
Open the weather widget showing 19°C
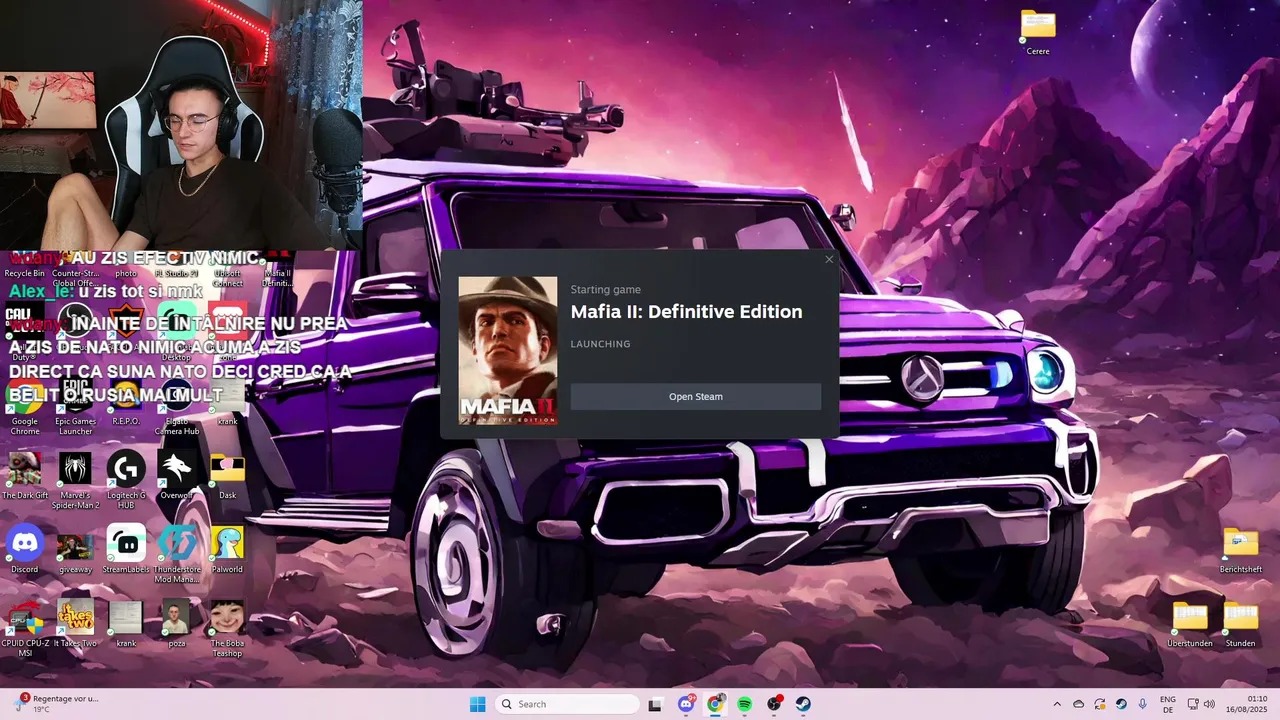[57, 704]
